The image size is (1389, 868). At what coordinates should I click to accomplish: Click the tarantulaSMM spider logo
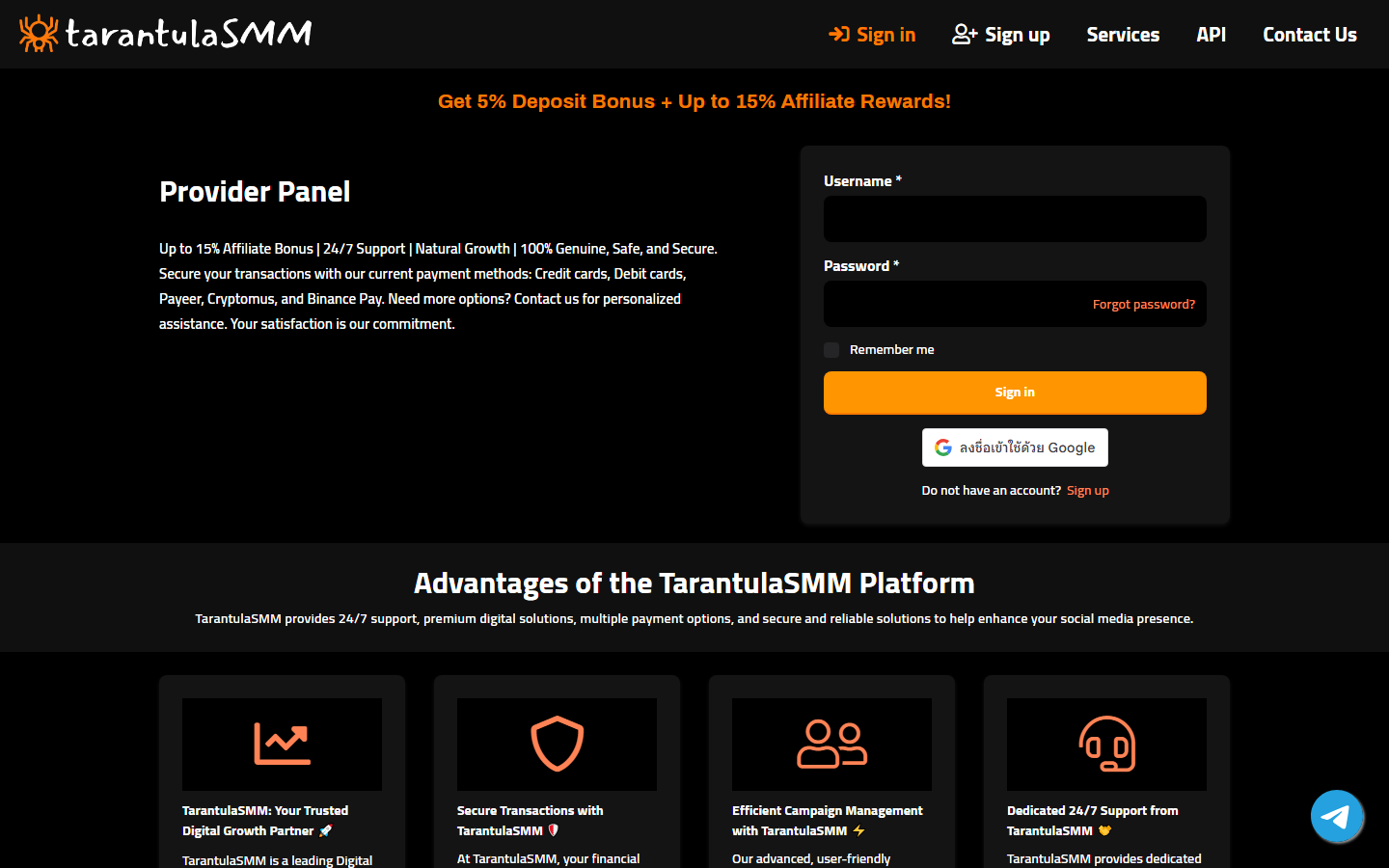[x=39, y=32]
